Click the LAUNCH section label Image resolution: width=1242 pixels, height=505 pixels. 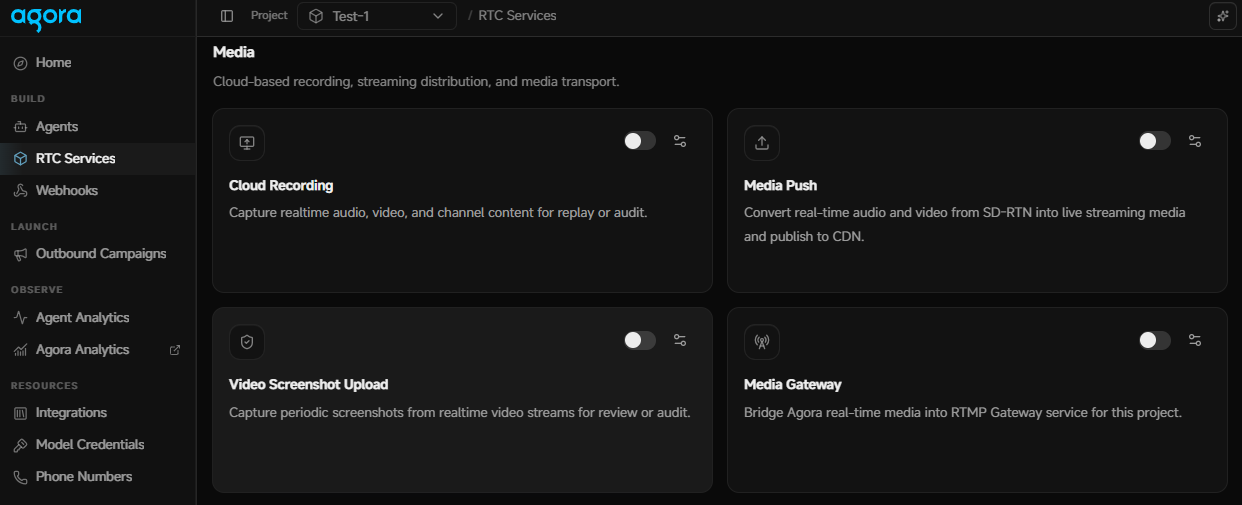(x=34, y=227)
